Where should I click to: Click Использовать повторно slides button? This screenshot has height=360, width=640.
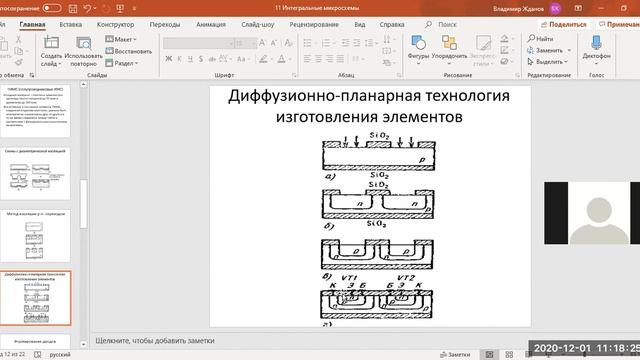[x=83, y=51]
